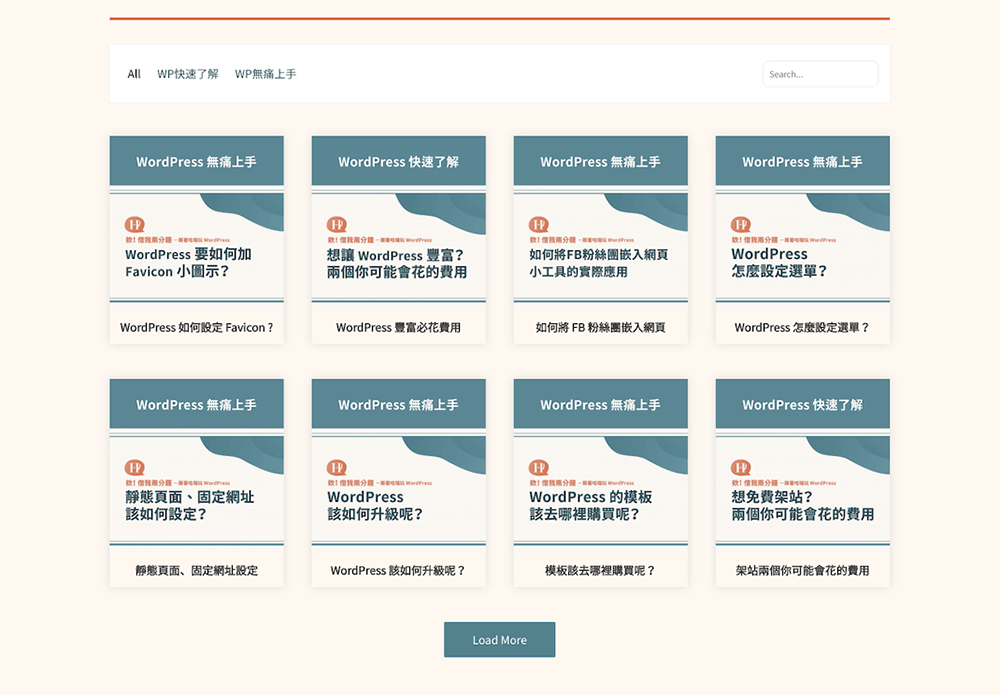The width and height of the screenshot is (1000, 695).
Task: Filter by WP快速了解 category
Action: pyautogui.click(x=188, y=74)
